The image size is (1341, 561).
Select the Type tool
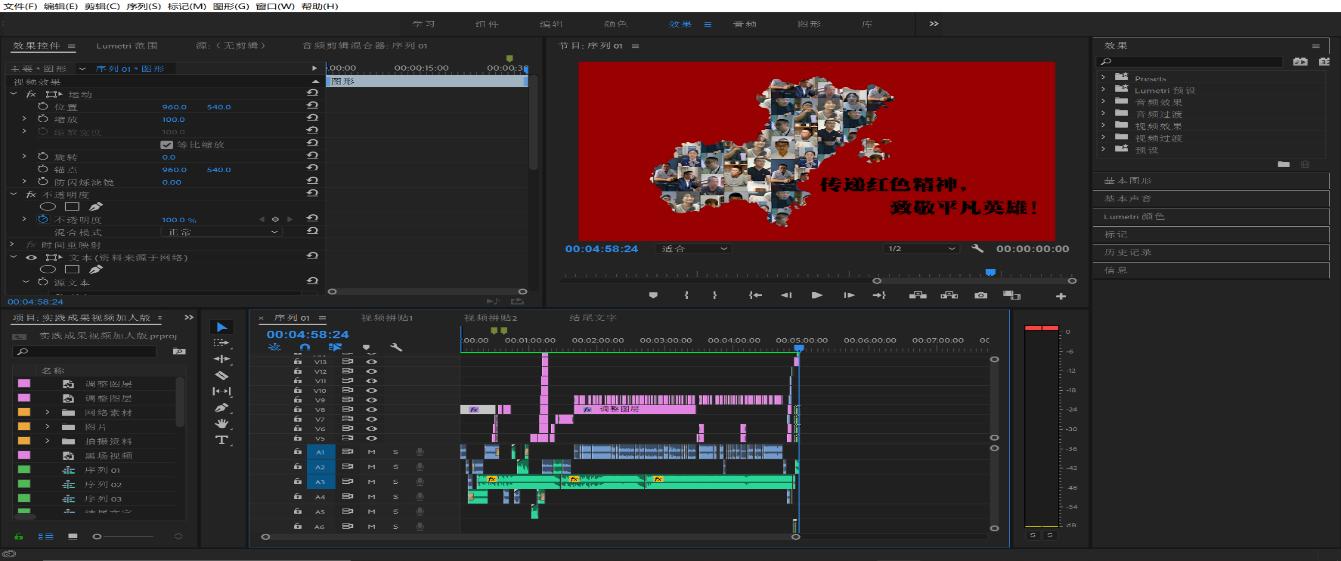[222, 440]
